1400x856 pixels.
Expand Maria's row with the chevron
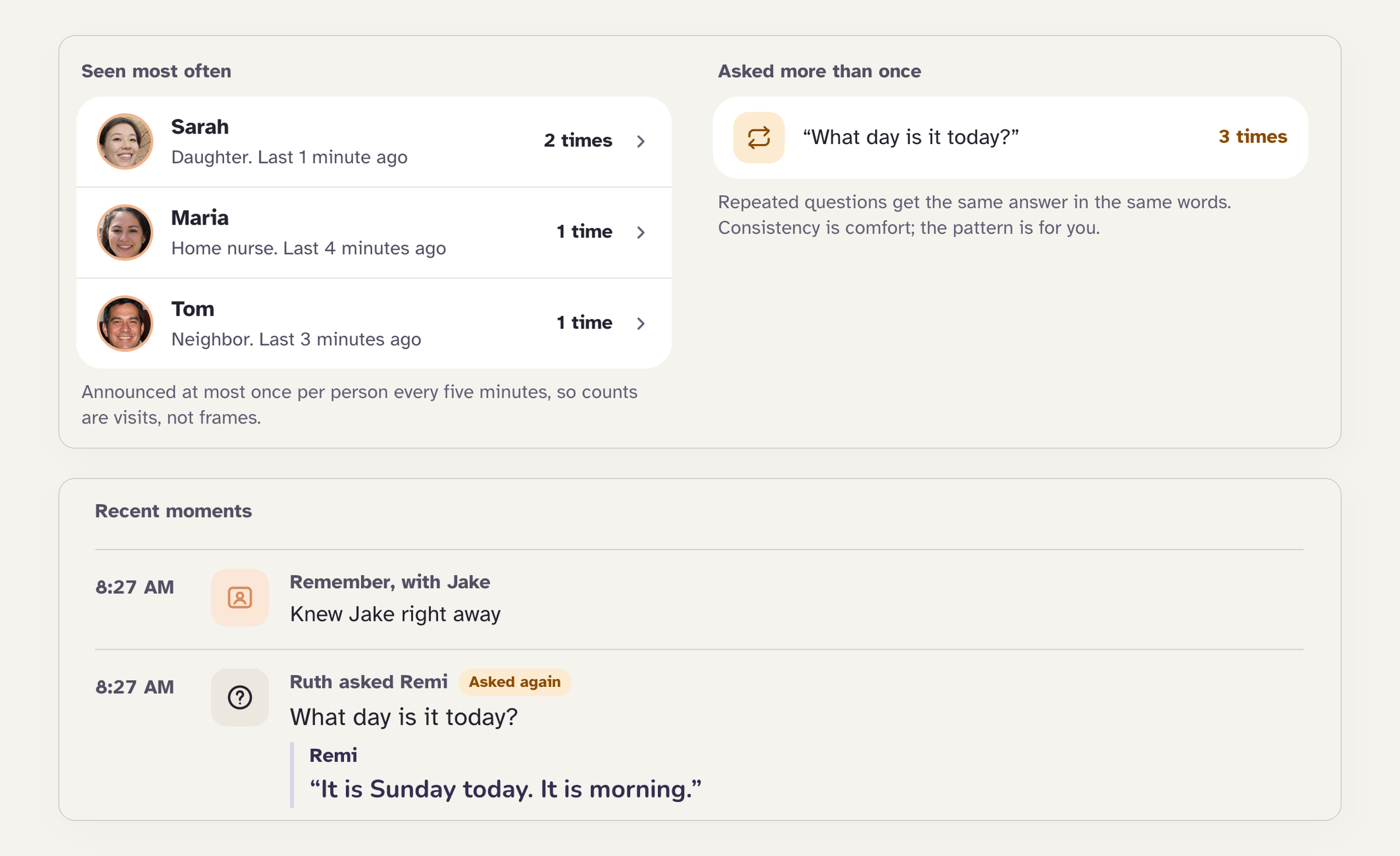click(640, 232)
